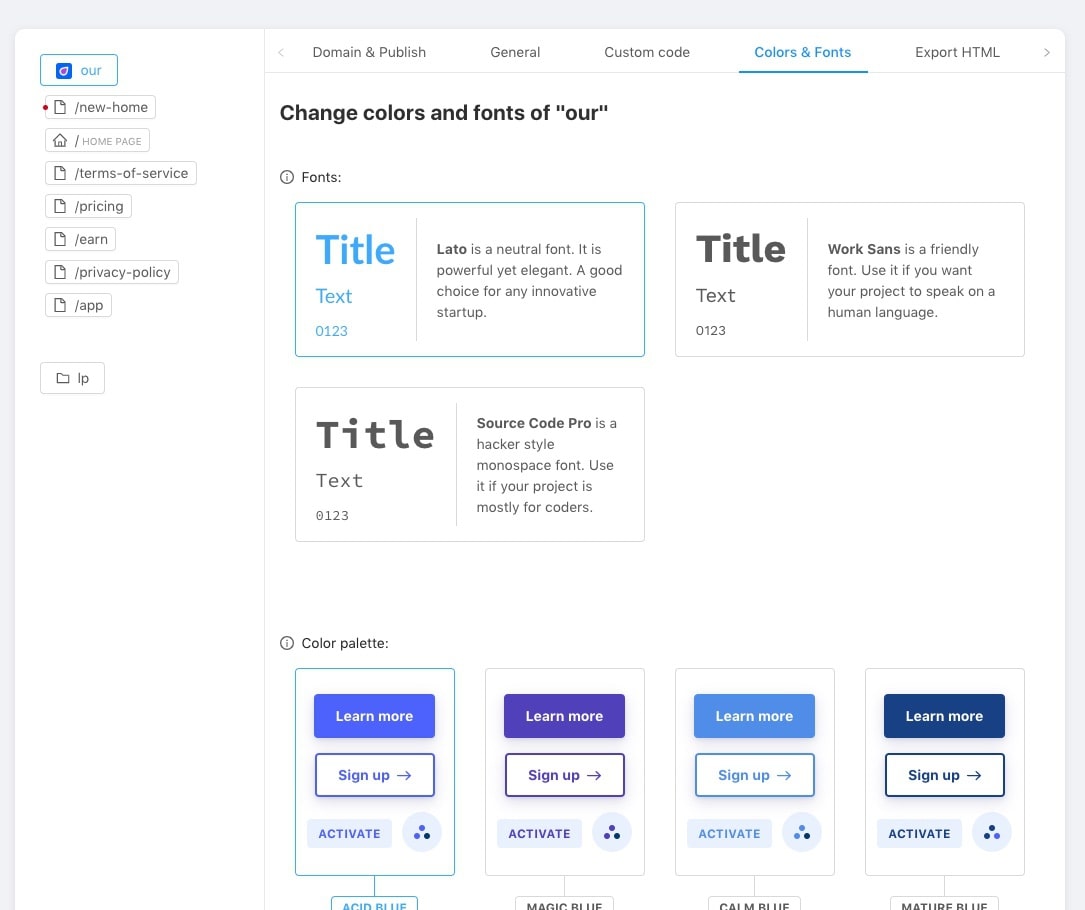
Task: Select the Lato font card
Action: pyautogui.click(x=469, y=279)
